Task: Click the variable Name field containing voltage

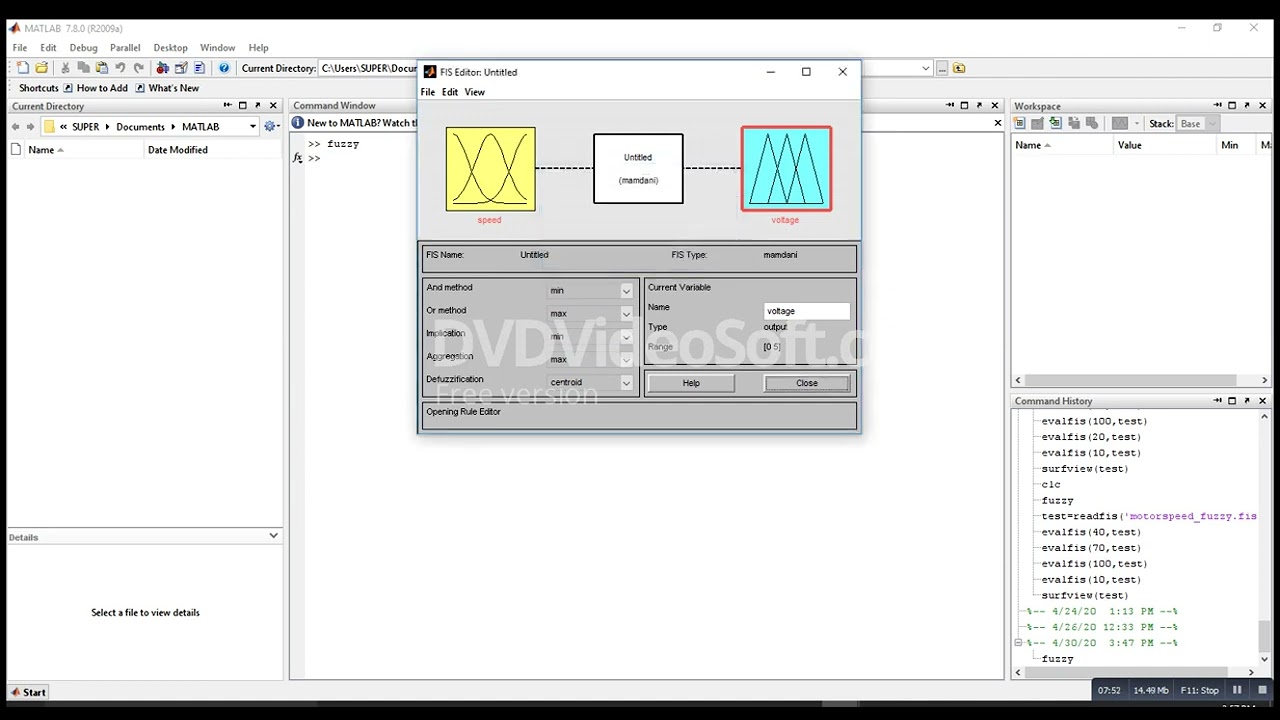Action: [x=807, y=311]
